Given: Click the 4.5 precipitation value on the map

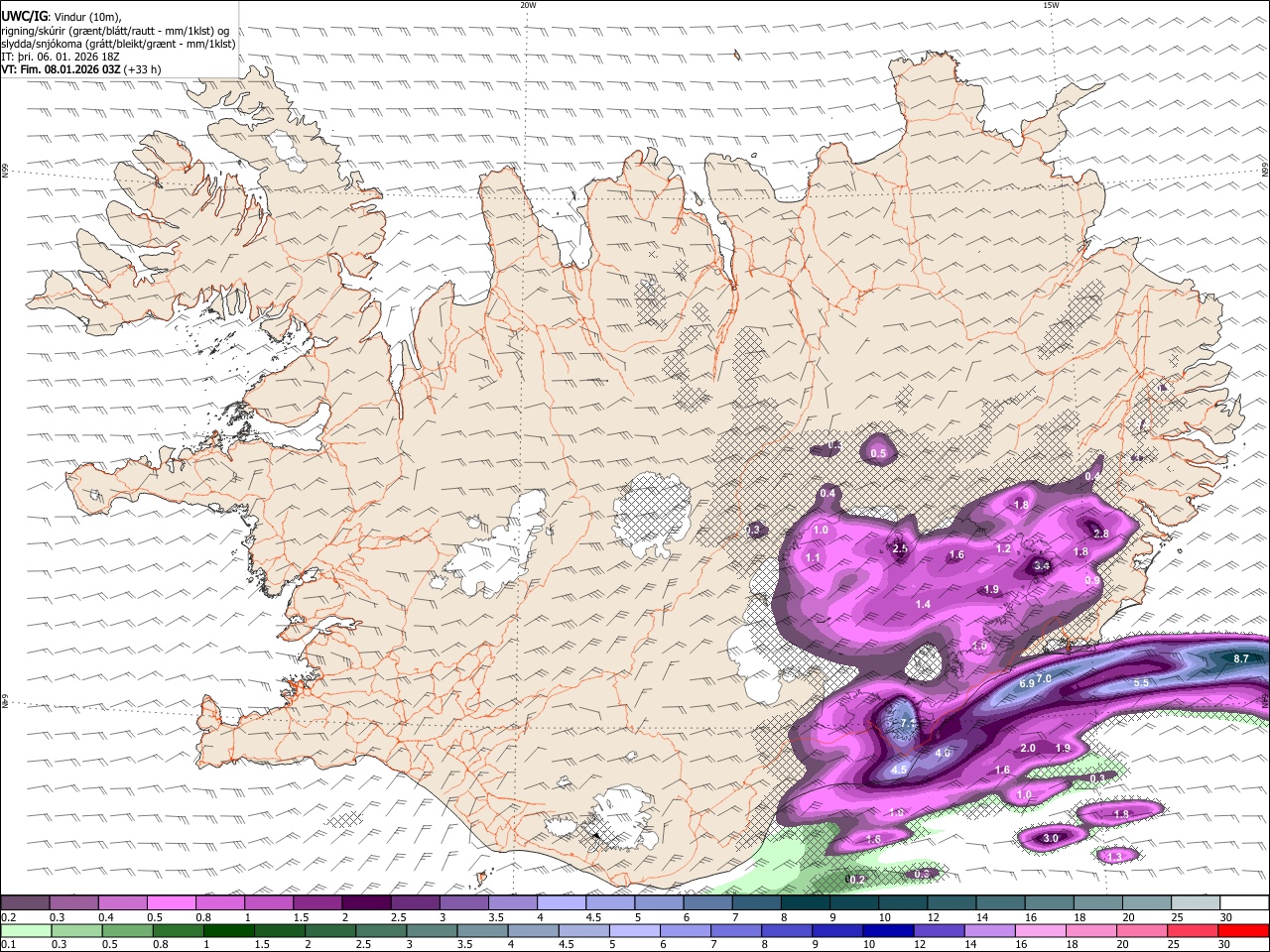Looking at the screenshot, I should coord(899,770).
